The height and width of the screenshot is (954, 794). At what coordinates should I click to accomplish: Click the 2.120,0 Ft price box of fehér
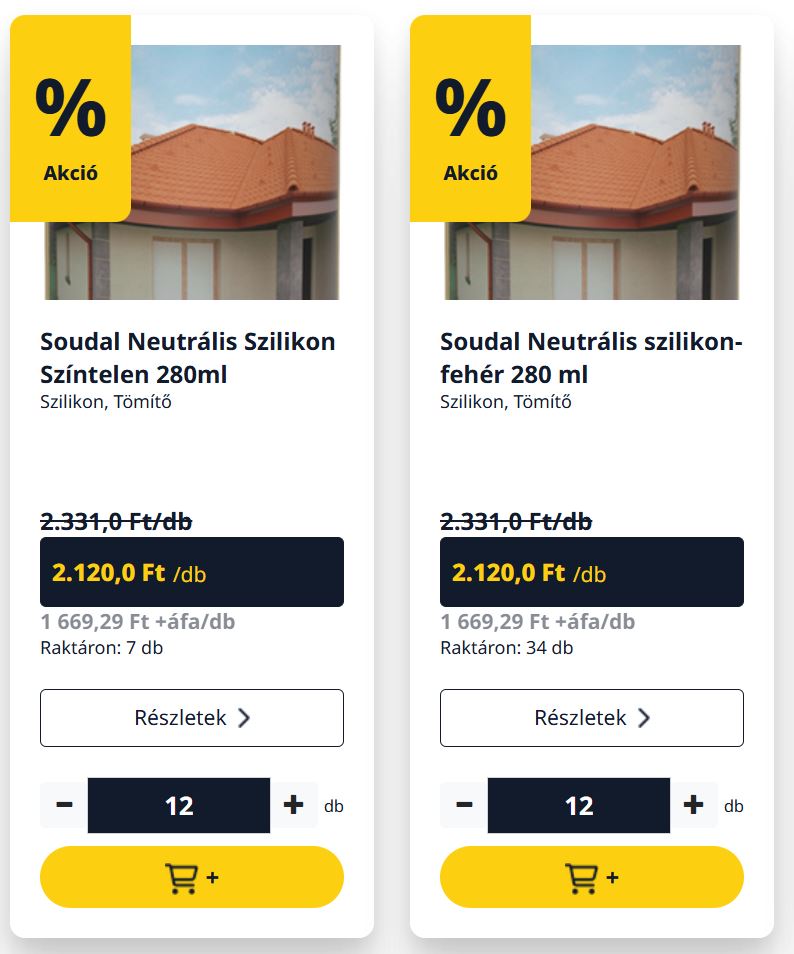[x=591, y=572]
